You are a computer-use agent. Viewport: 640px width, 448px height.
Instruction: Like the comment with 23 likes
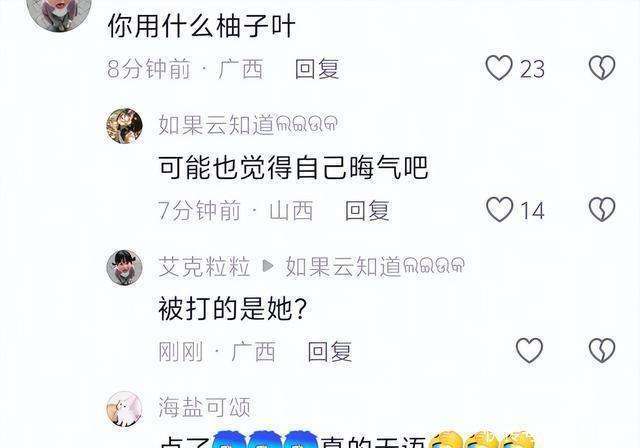[x=499, y=68]
